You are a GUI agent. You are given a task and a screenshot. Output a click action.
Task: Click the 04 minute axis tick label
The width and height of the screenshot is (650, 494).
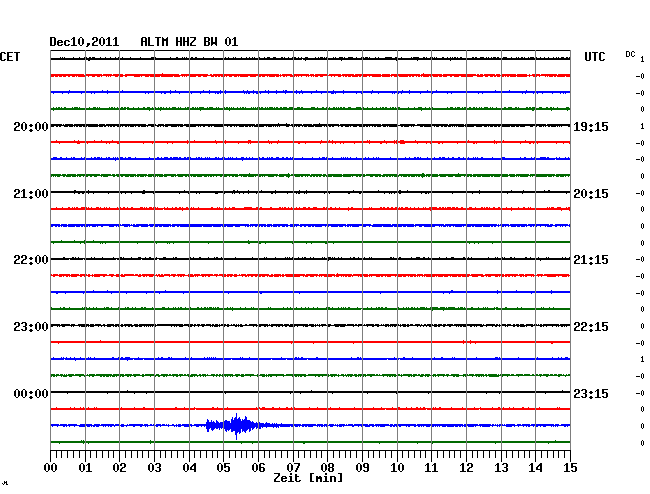point(189,468)
